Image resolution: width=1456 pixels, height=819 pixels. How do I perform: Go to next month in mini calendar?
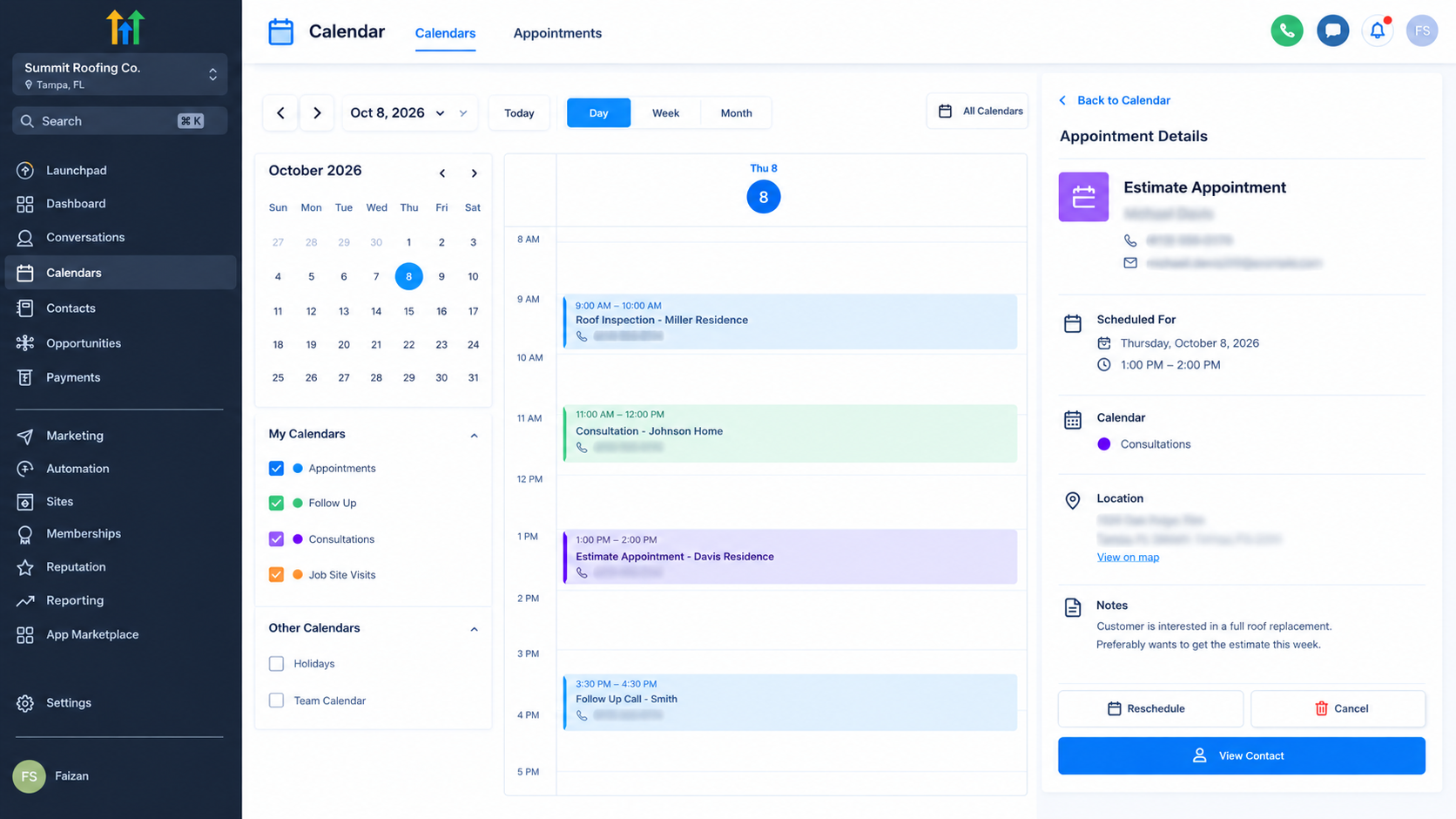474,173
